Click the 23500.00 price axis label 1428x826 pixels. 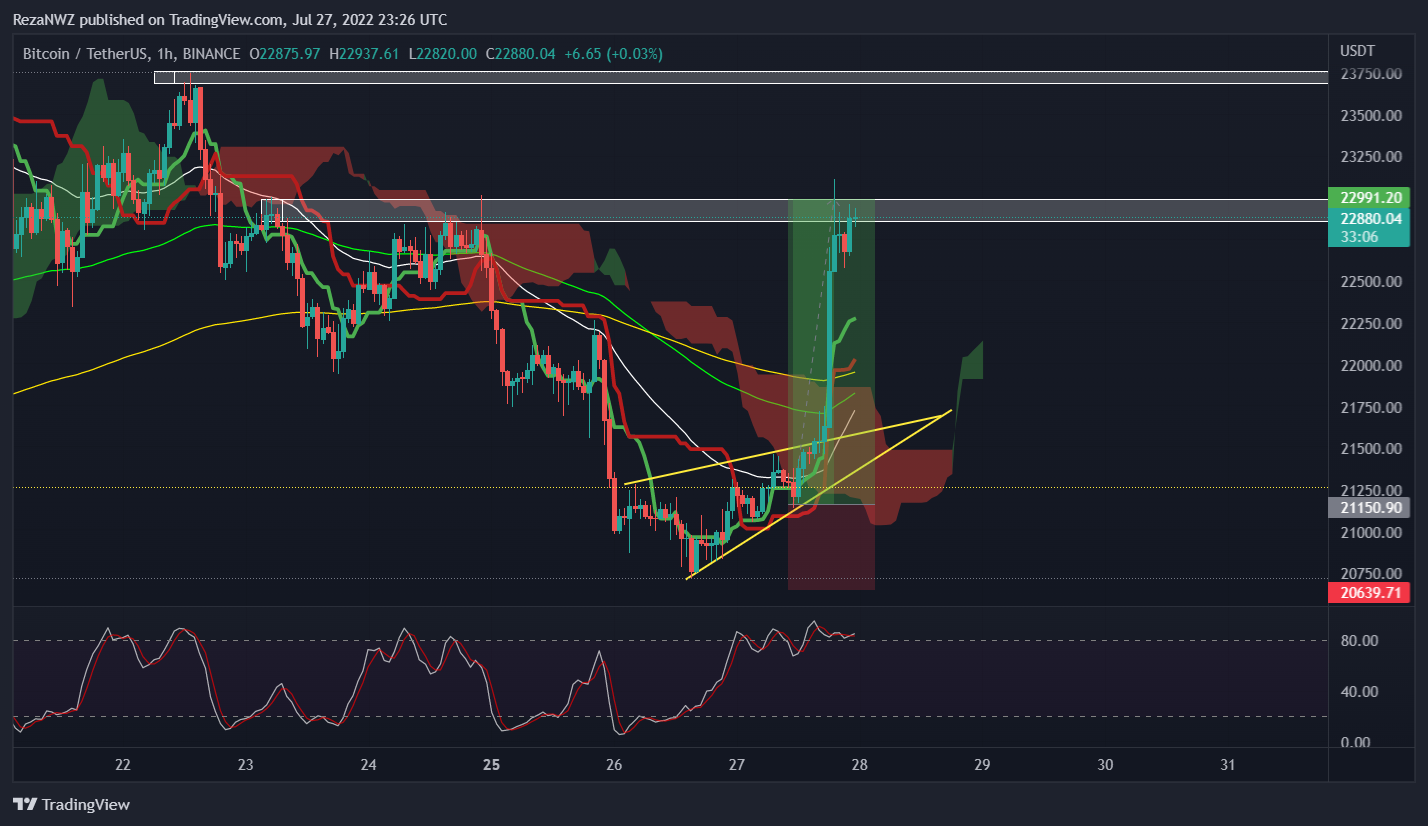[1370, 116]
